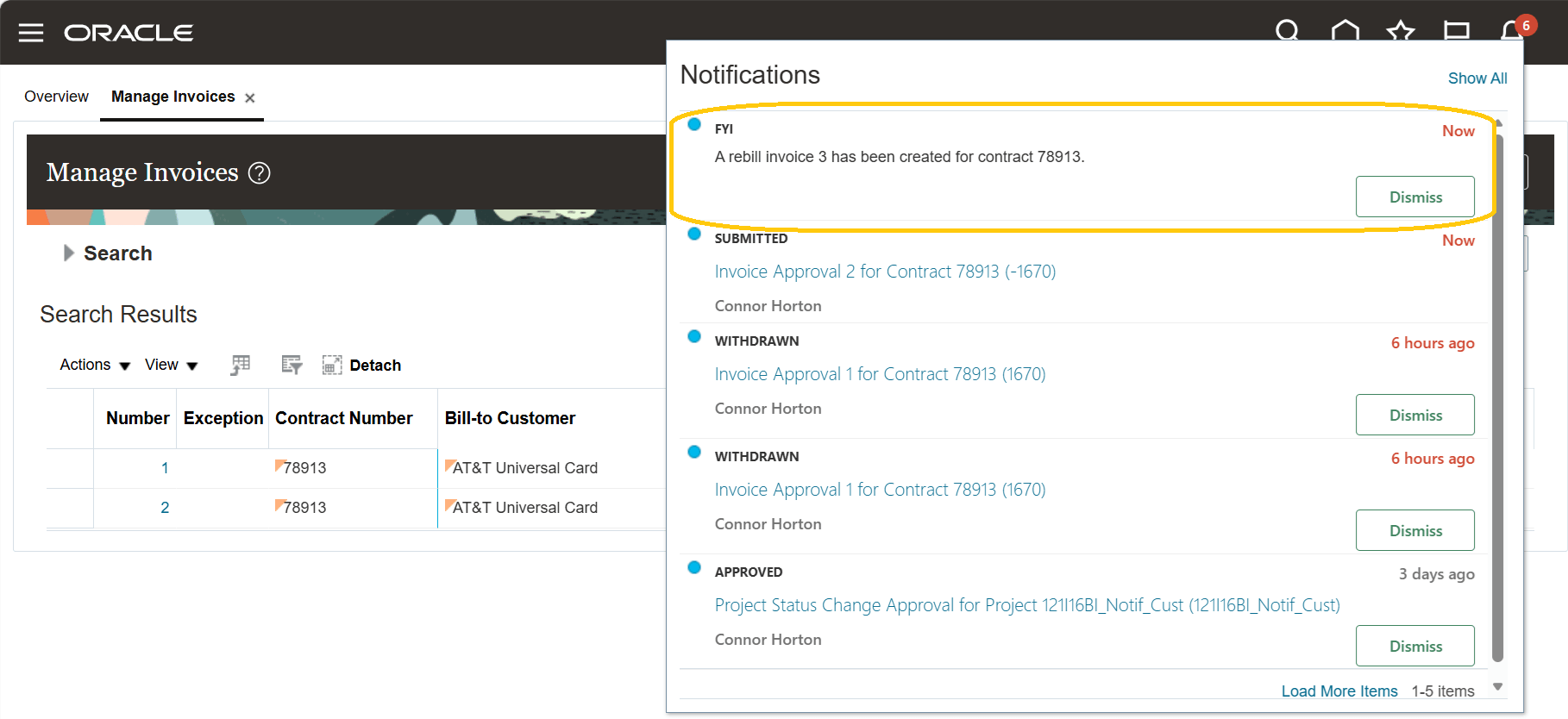1568x719 pixels.
Task: Detach the search results table
Action: [361, 366]
